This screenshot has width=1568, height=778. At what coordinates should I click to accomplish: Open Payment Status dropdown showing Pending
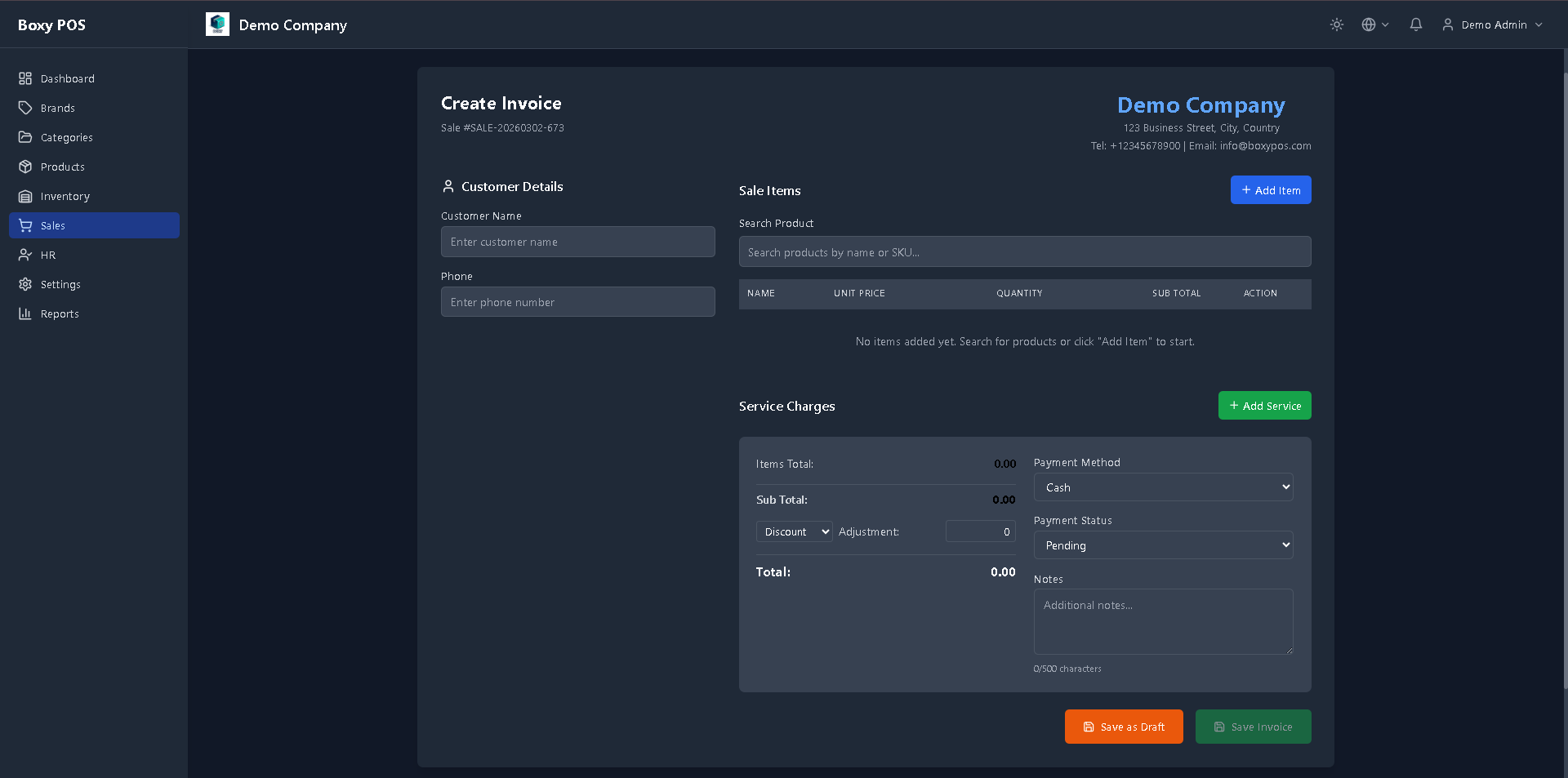tap(1163, 545)
